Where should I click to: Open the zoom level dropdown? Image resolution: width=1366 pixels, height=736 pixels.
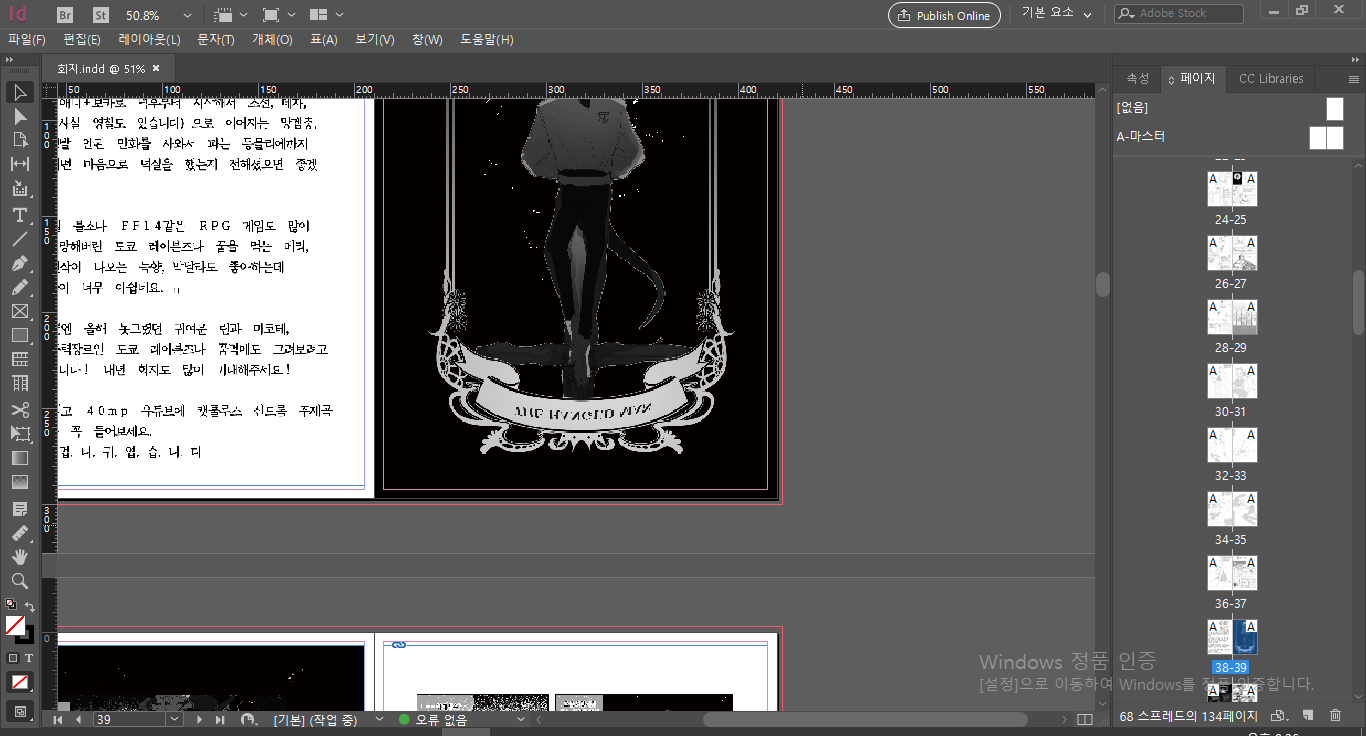point(187,16)
